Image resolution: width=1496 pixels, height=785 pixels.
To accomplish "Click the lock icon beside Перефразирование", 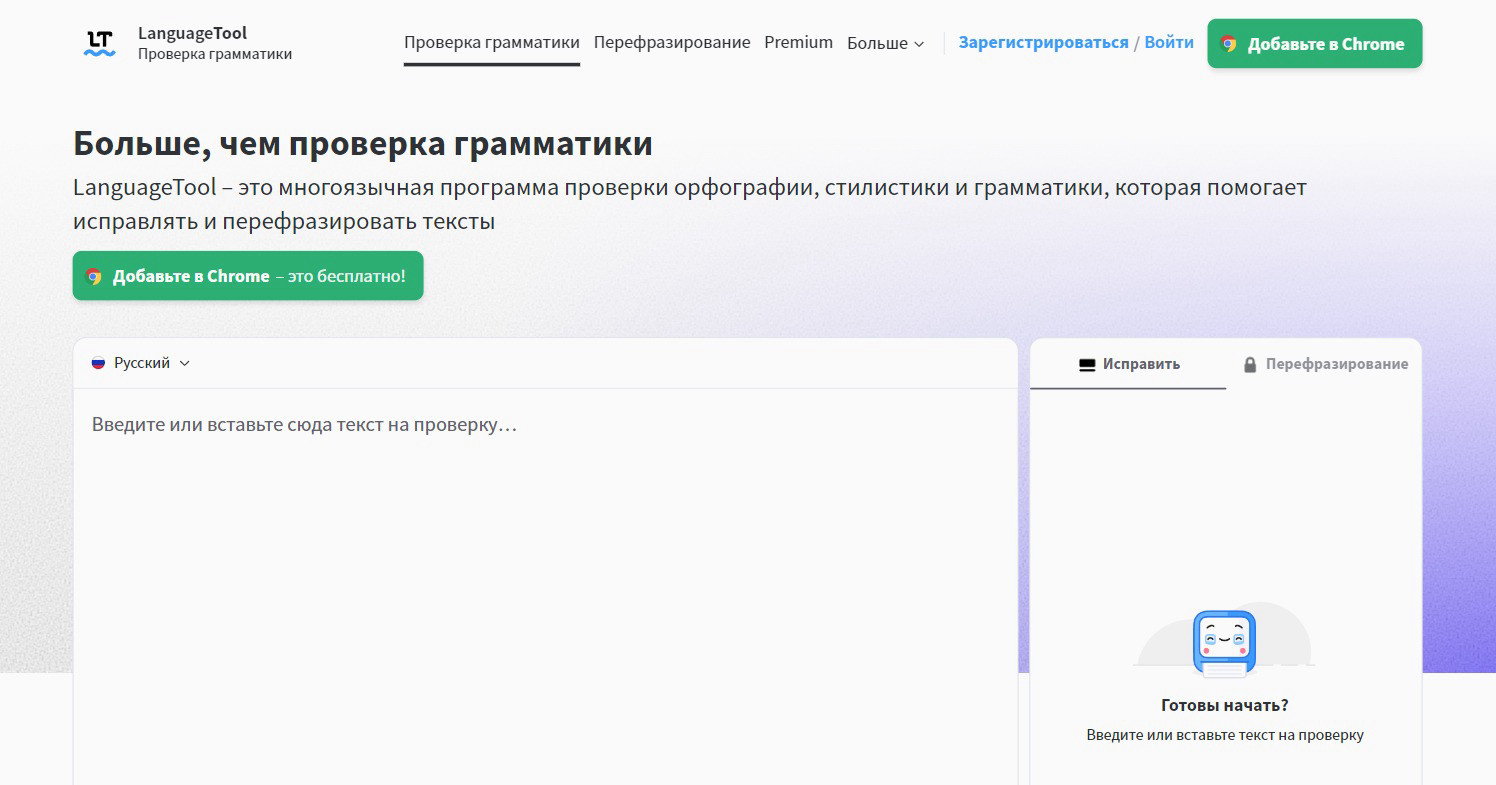I will [x=1249, y=365].
